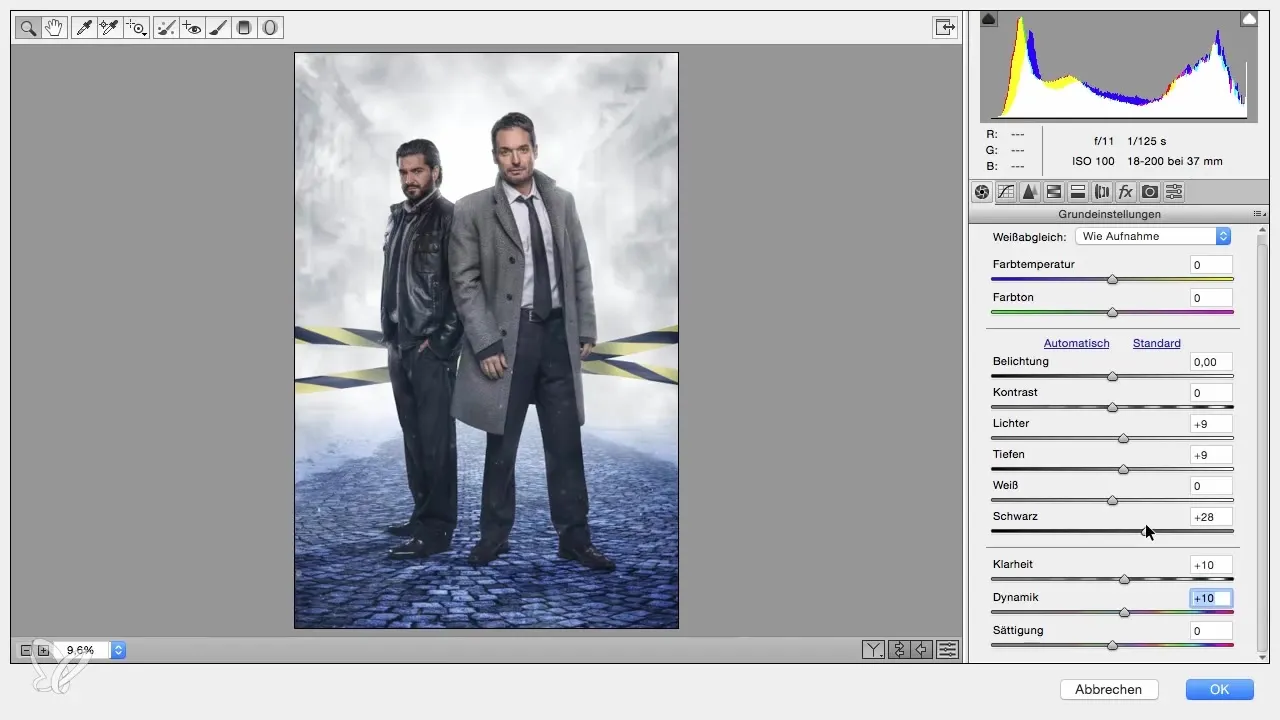Click the image preview of two men

tap(486, 340)
